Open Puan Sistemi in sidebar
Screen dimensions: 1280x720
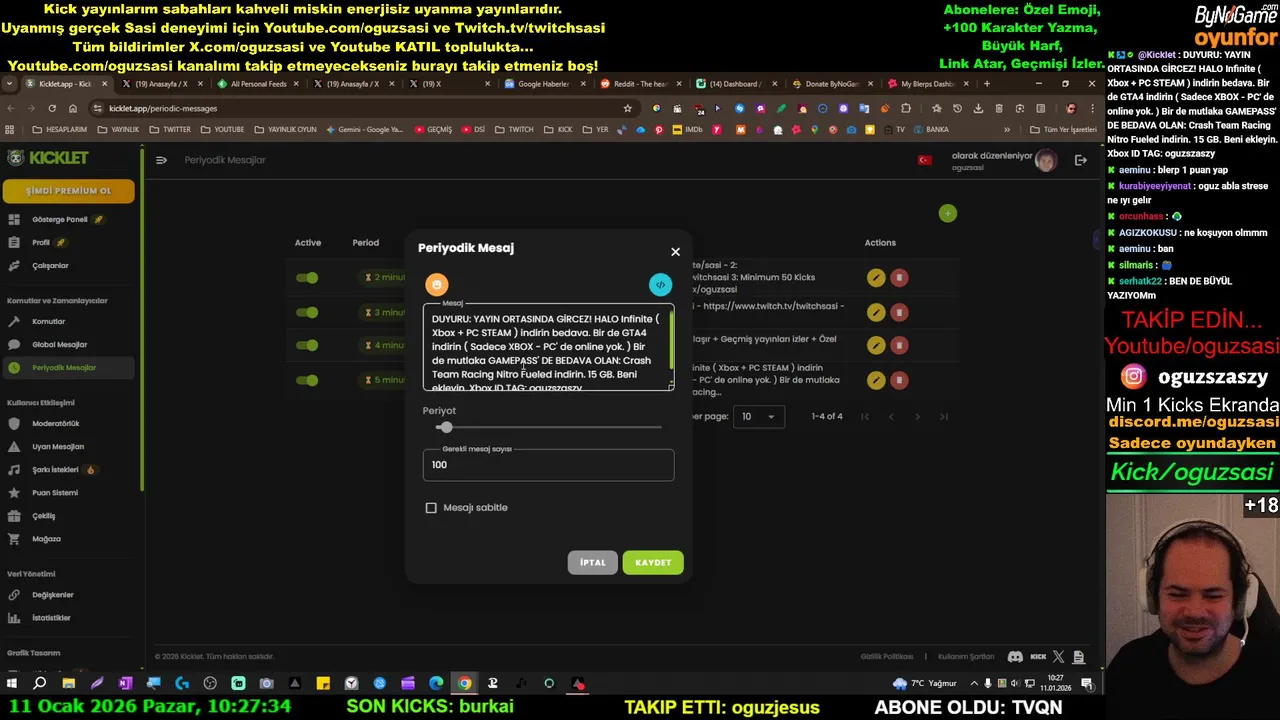pos(68,492)
